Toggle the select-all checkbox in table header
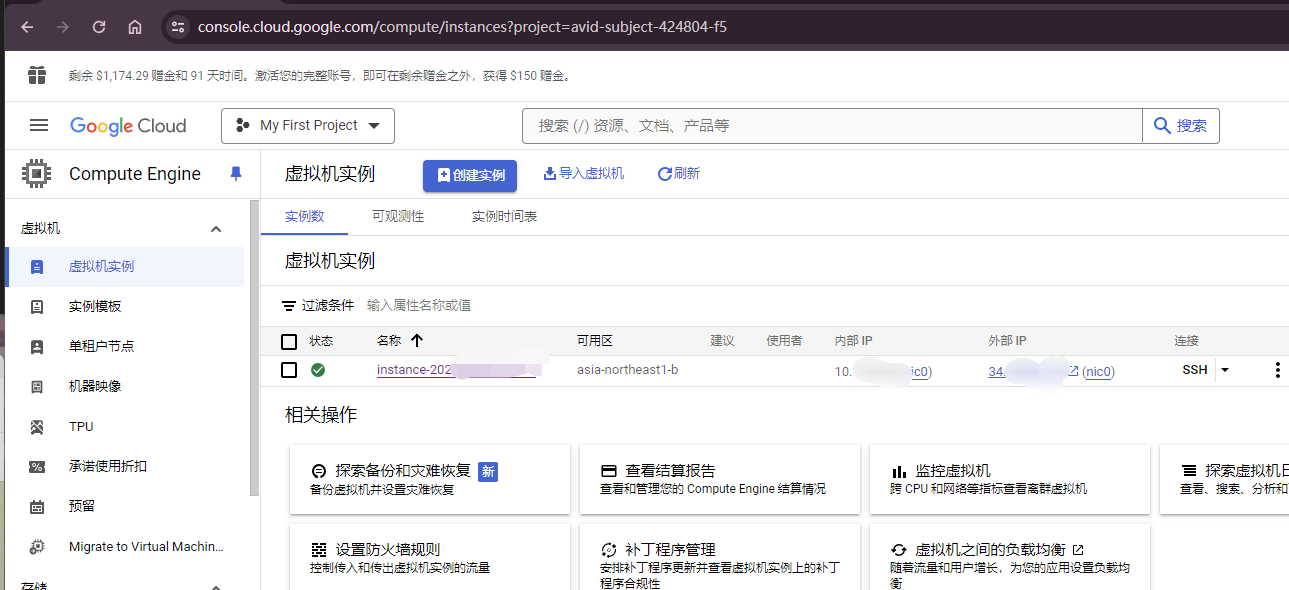This screenshot has width=1289, height=590. click(x=289, y=342)
